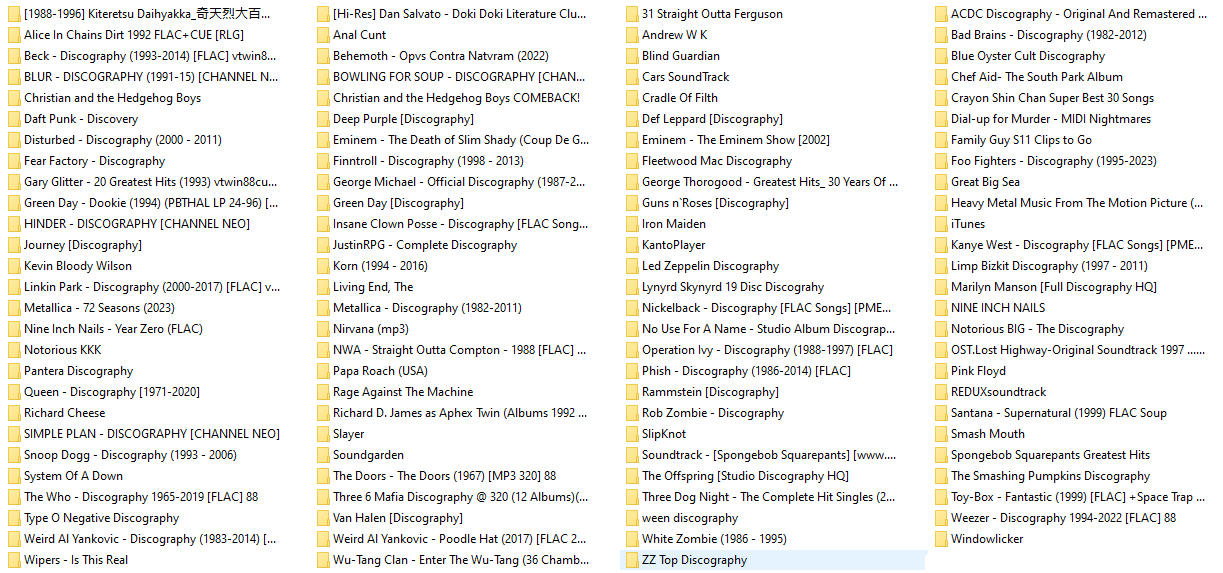Screen dimensions: 1223x573
Task: Click the folder icon beside Pantera Discography
Action: tap(13, 371)
